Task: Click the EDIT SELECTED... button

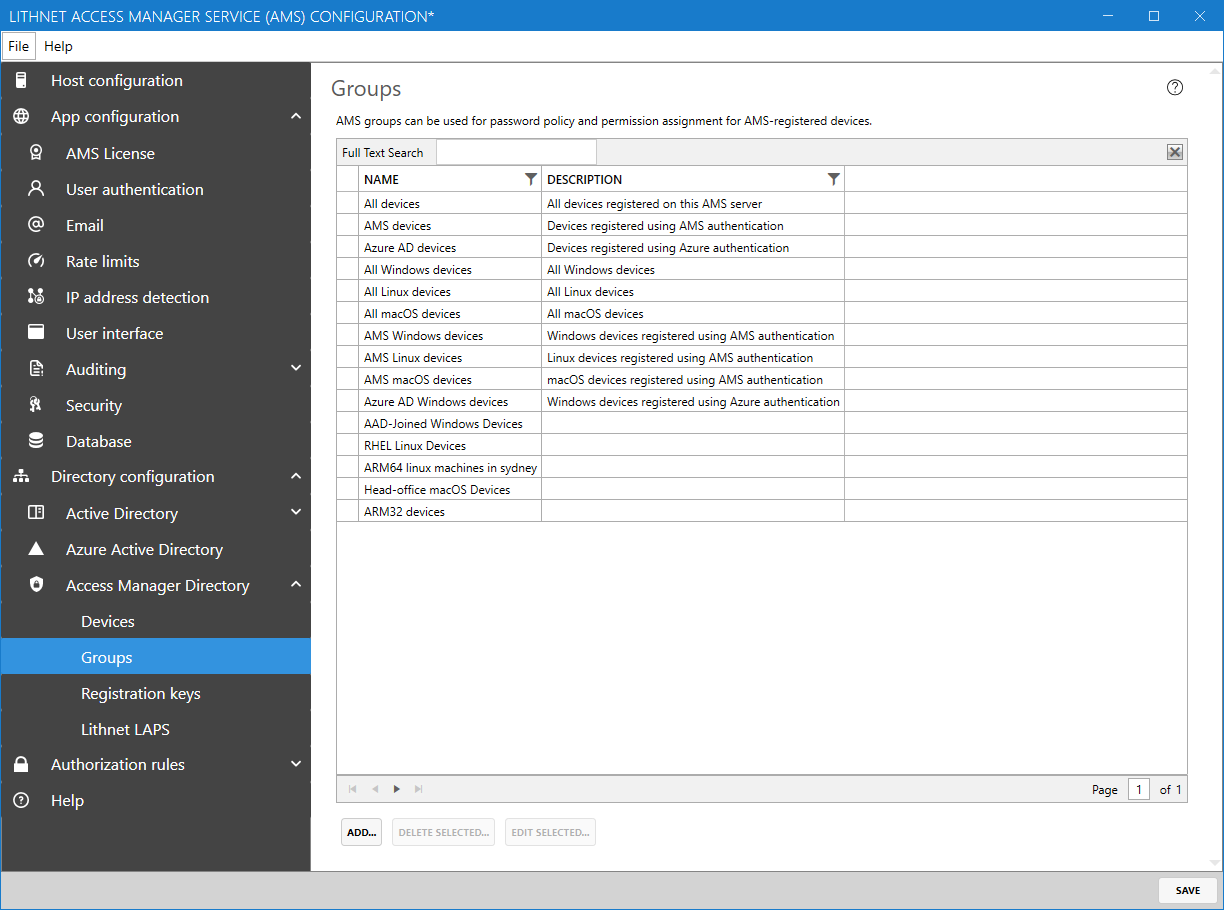Action: [550, 832]
